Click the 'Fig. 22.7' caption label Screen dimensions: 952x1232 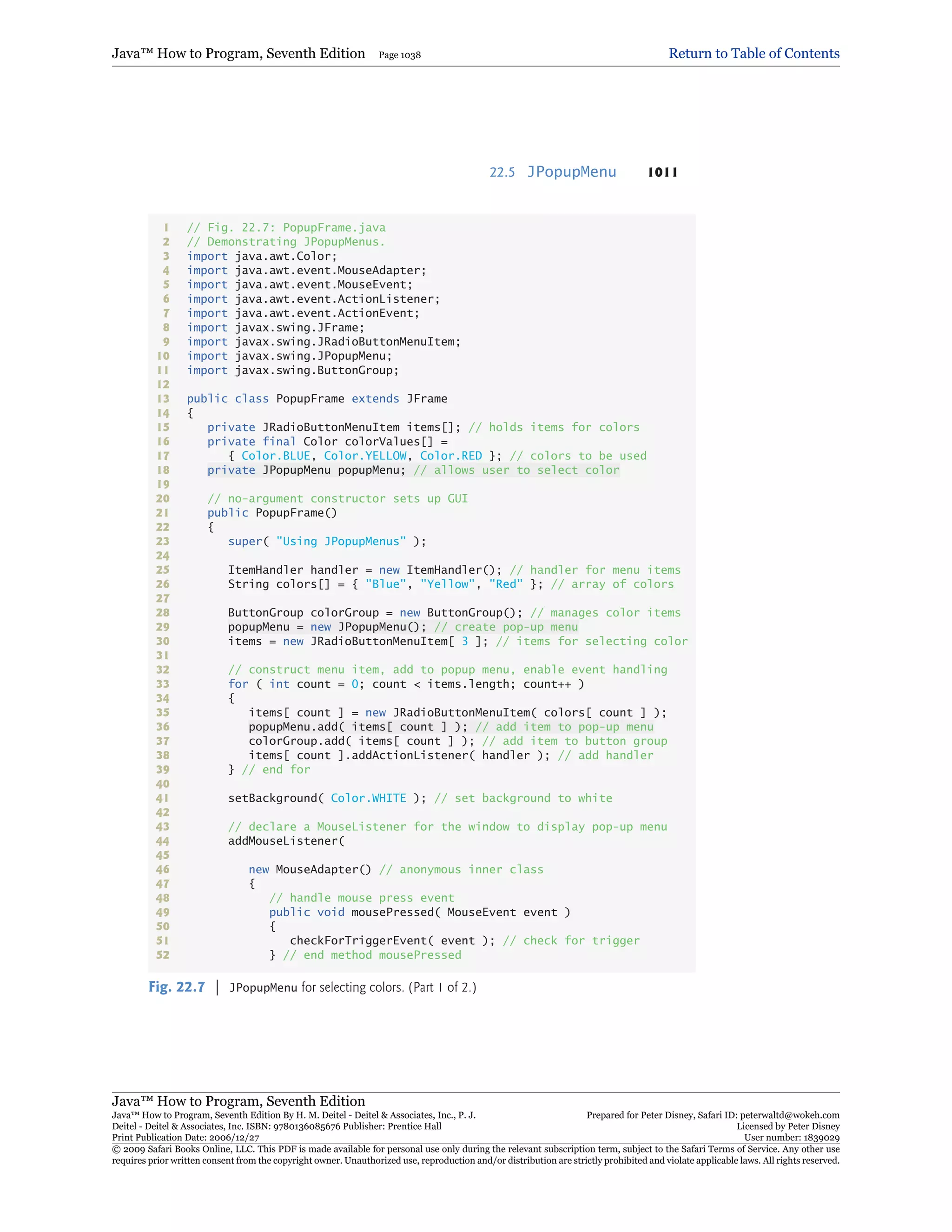point(177,987)
